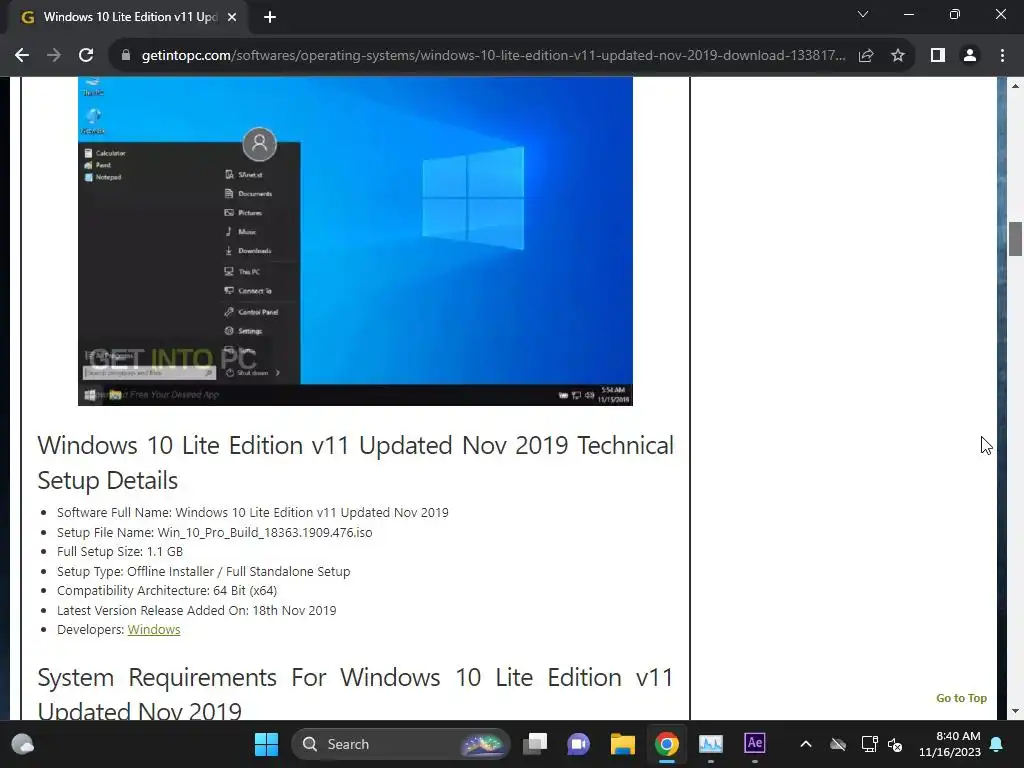Click the 'Software Full Name' list item

(253, 513)
